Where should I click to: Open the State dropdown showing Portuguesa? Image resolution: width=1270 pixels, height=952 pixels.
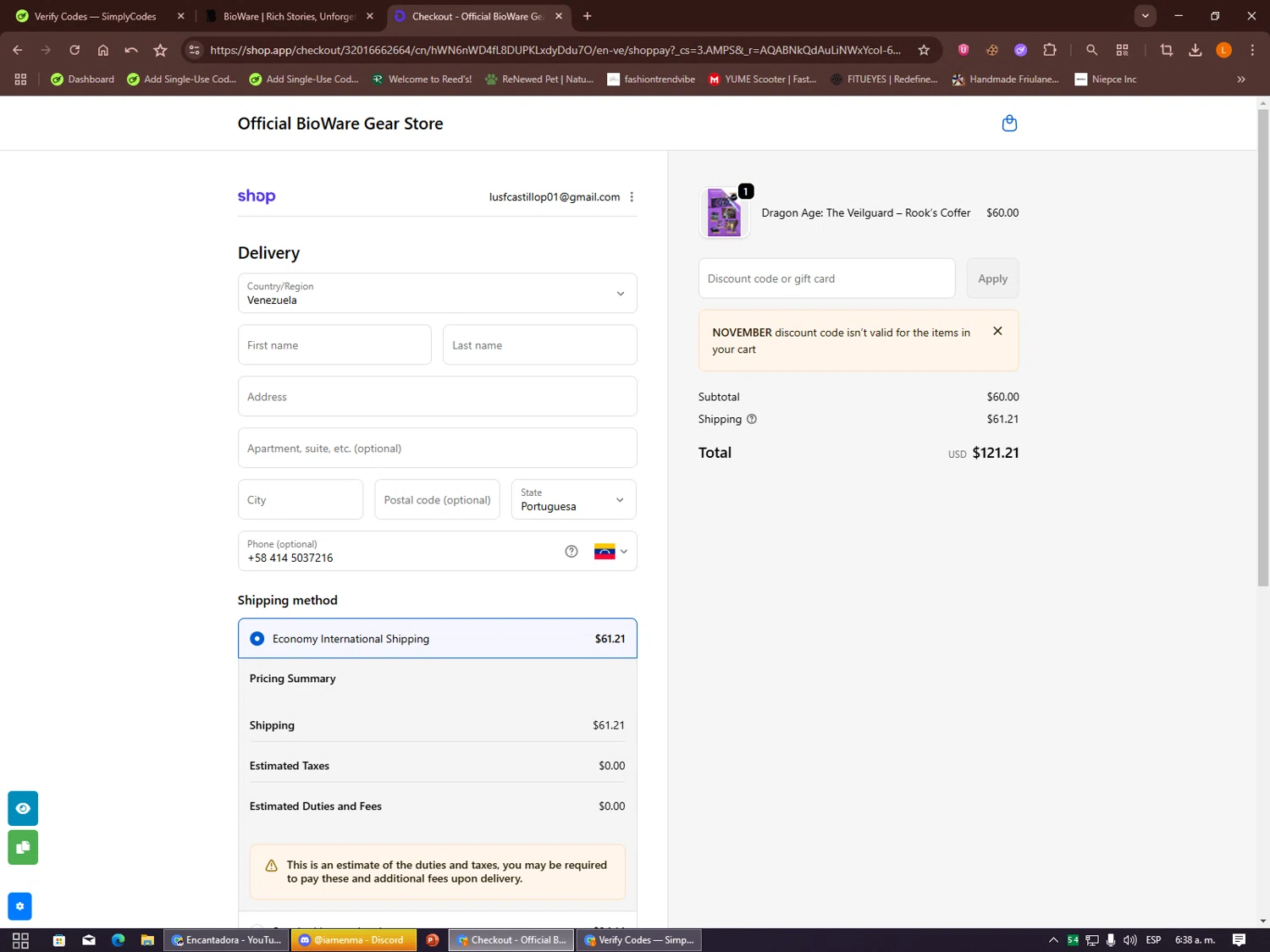[573, 499]
